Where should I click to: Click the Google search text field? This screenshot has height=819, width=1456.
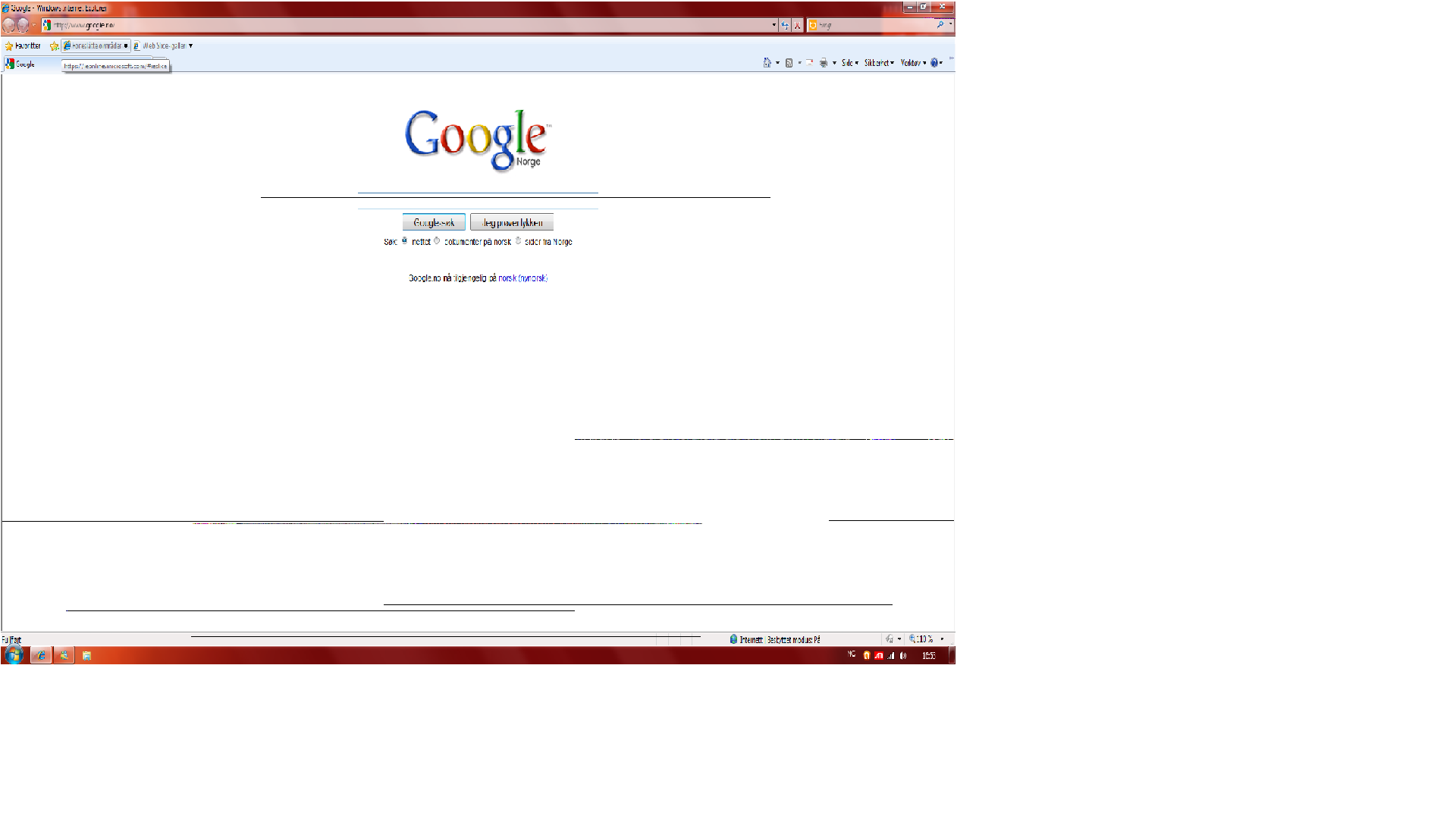pyautogui.click(x=478, y=201)
